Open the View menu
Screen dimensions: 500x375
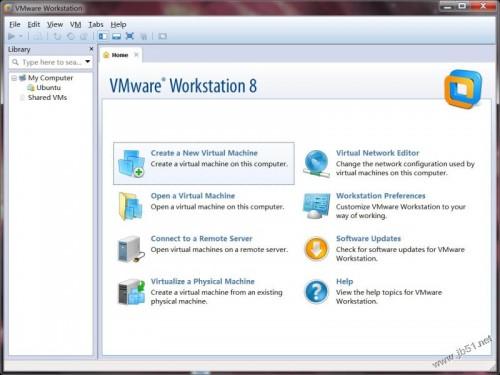(55, 25)
